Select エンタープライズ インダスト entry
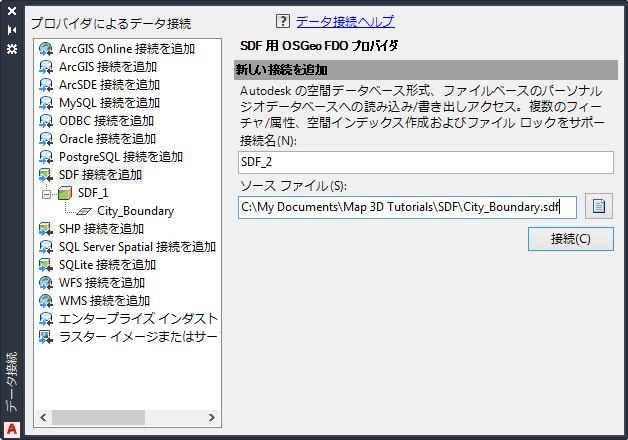Image resolution: width=628 pixels, height=440 pixels. (x=138, y=319)
